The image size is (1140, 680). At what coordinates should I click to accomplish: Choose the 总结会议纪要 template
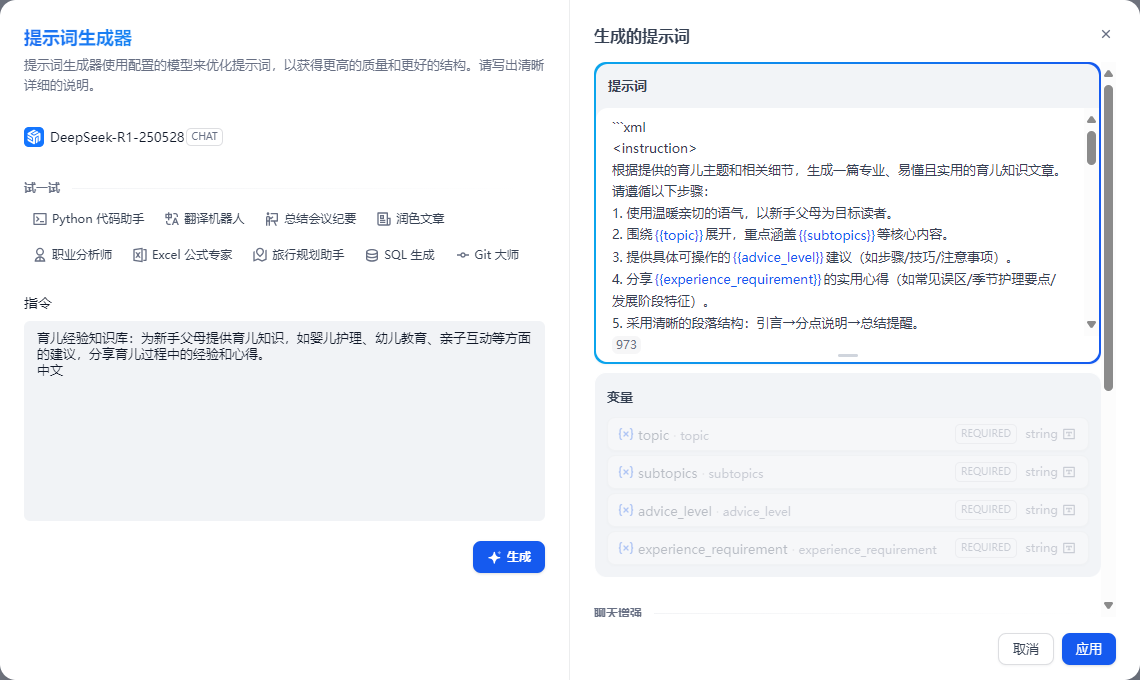coord(311,219)
